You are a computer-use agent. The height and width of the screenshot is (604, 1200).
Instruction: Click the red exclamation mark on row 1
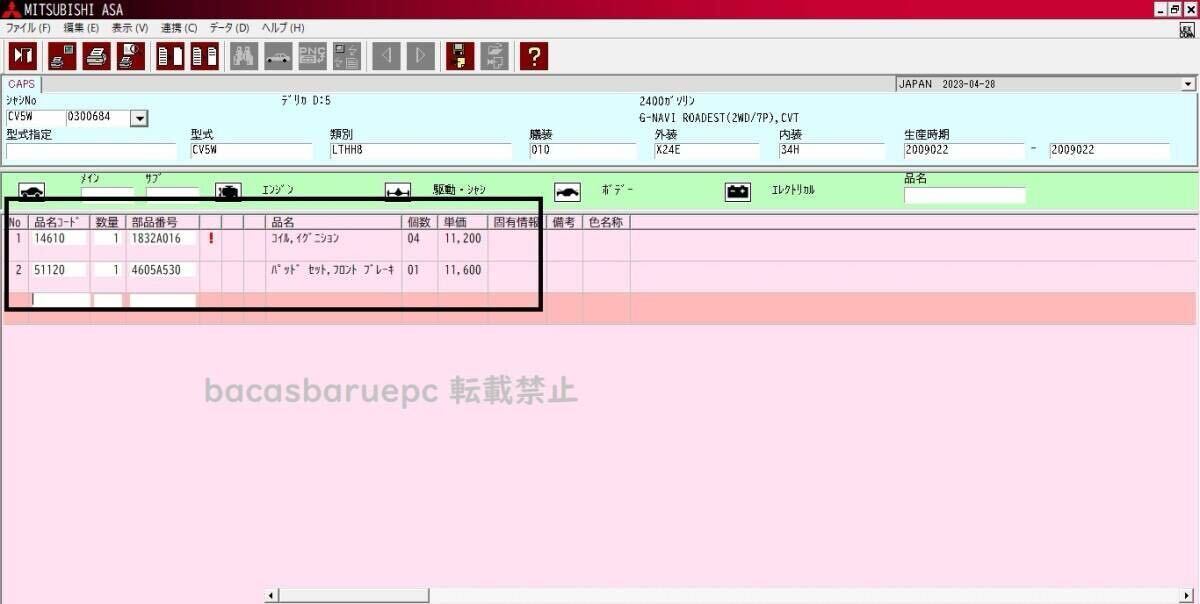coord(210,239)
